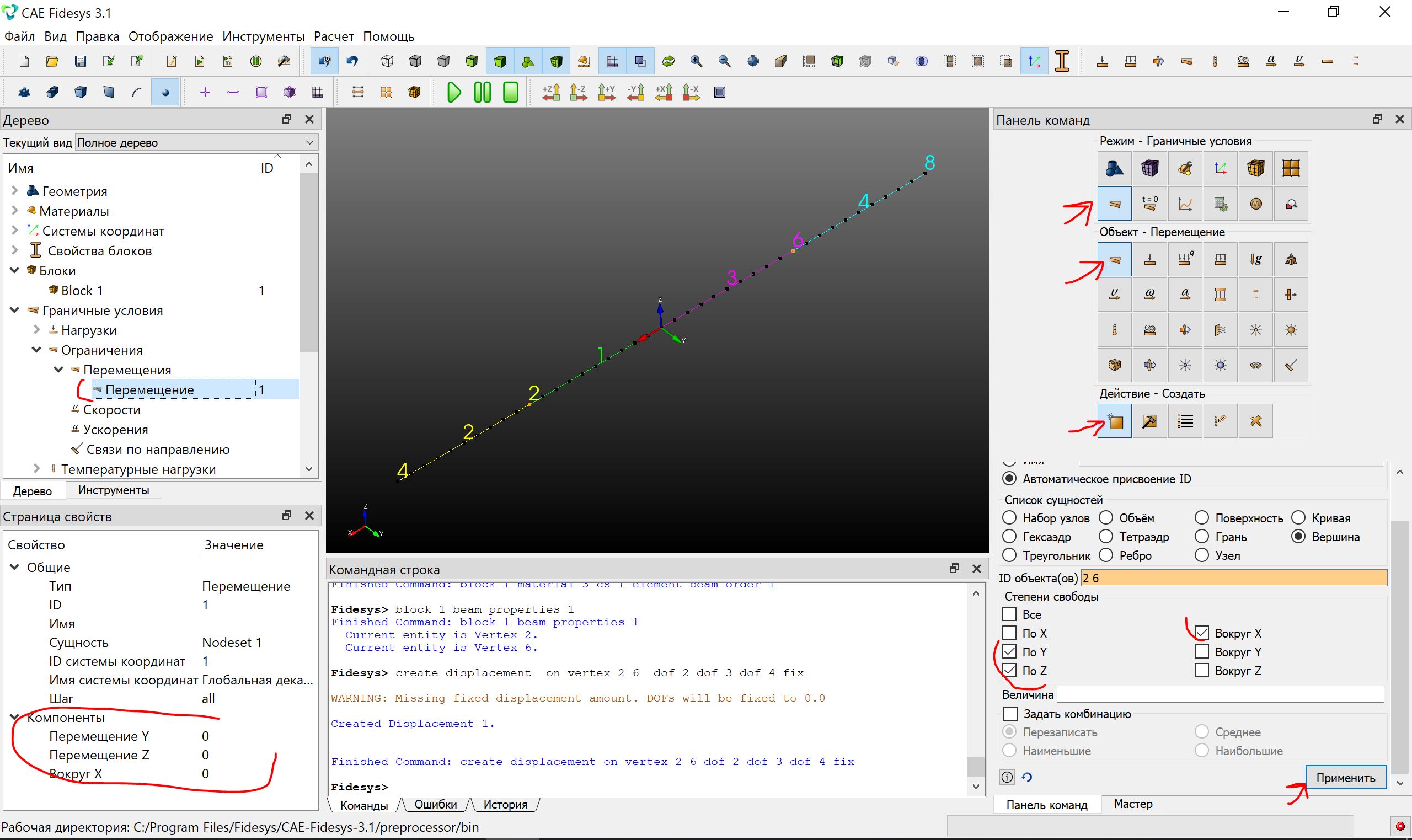1412x840 pixels.
Task: Click the Zoom out magnifier
Action: click(724, 61)
